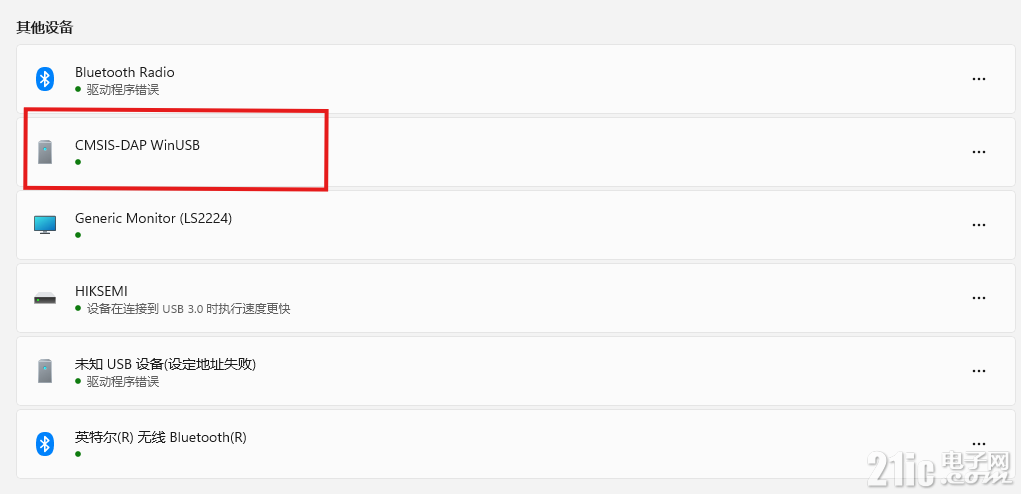Select the CMSIS-DAP WinUSB device label

tap(137, 145)
